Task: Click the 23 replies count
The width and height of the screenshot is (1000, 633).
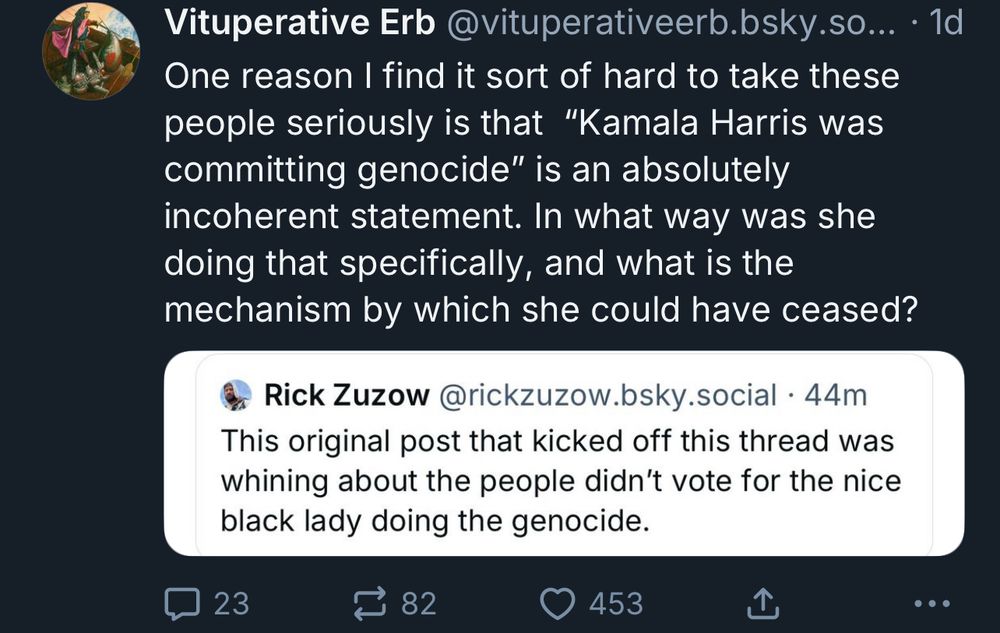Action: pos(231,603)
